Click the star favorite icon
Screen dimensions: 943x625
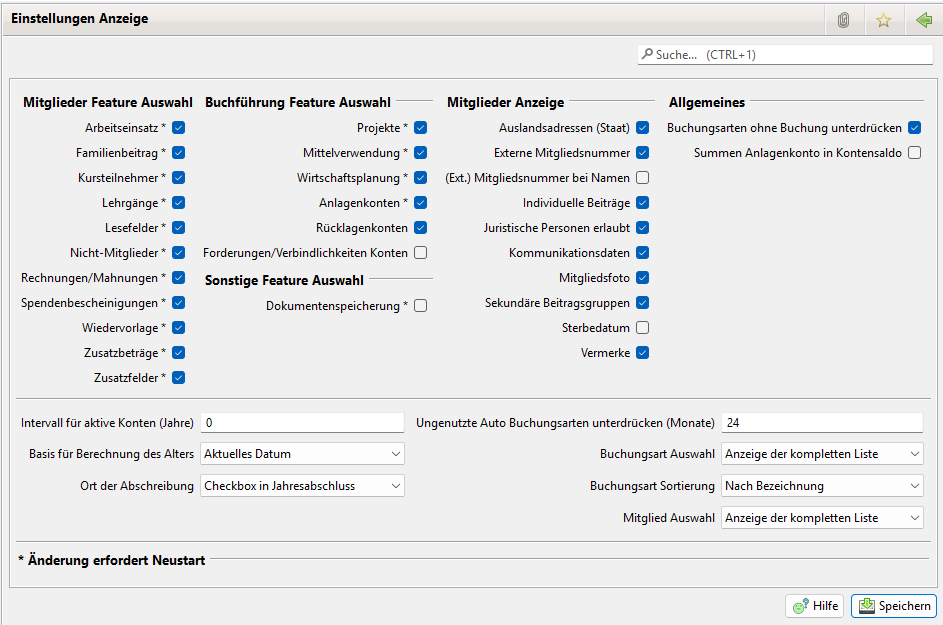(x=883, y=20)
